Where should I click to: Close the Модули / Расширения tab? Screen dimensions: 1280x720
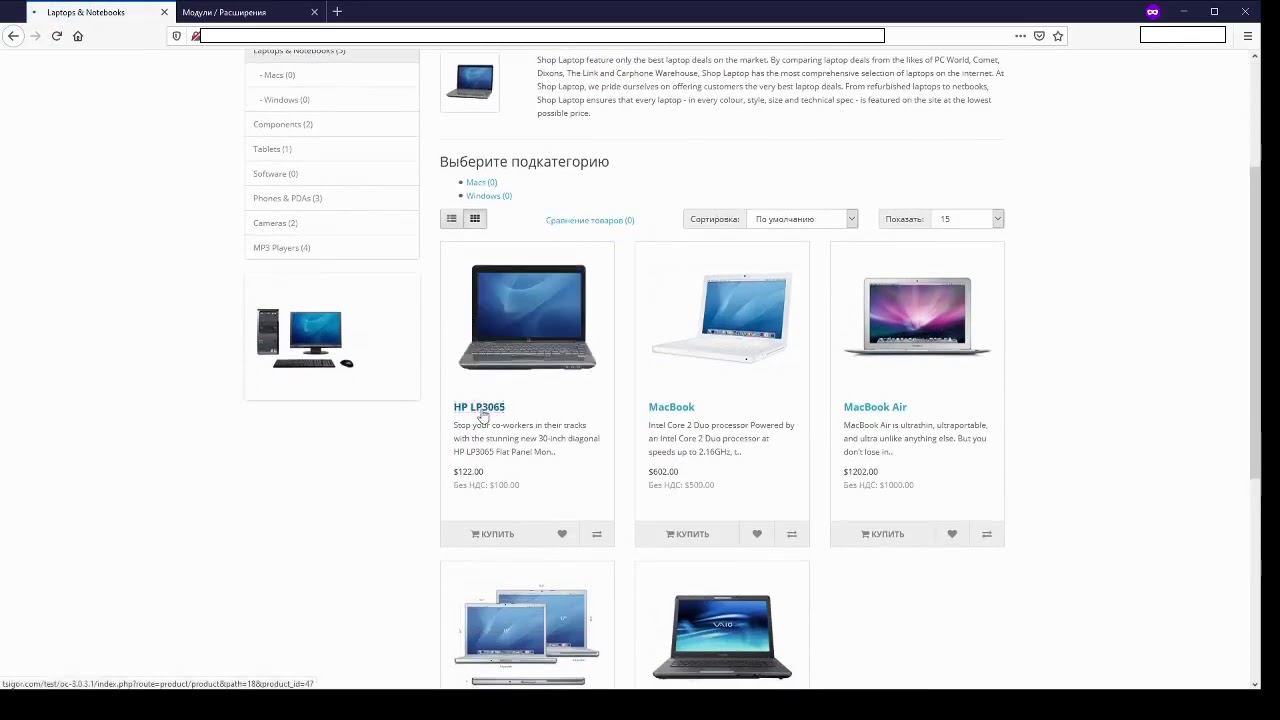coord(315,12)
